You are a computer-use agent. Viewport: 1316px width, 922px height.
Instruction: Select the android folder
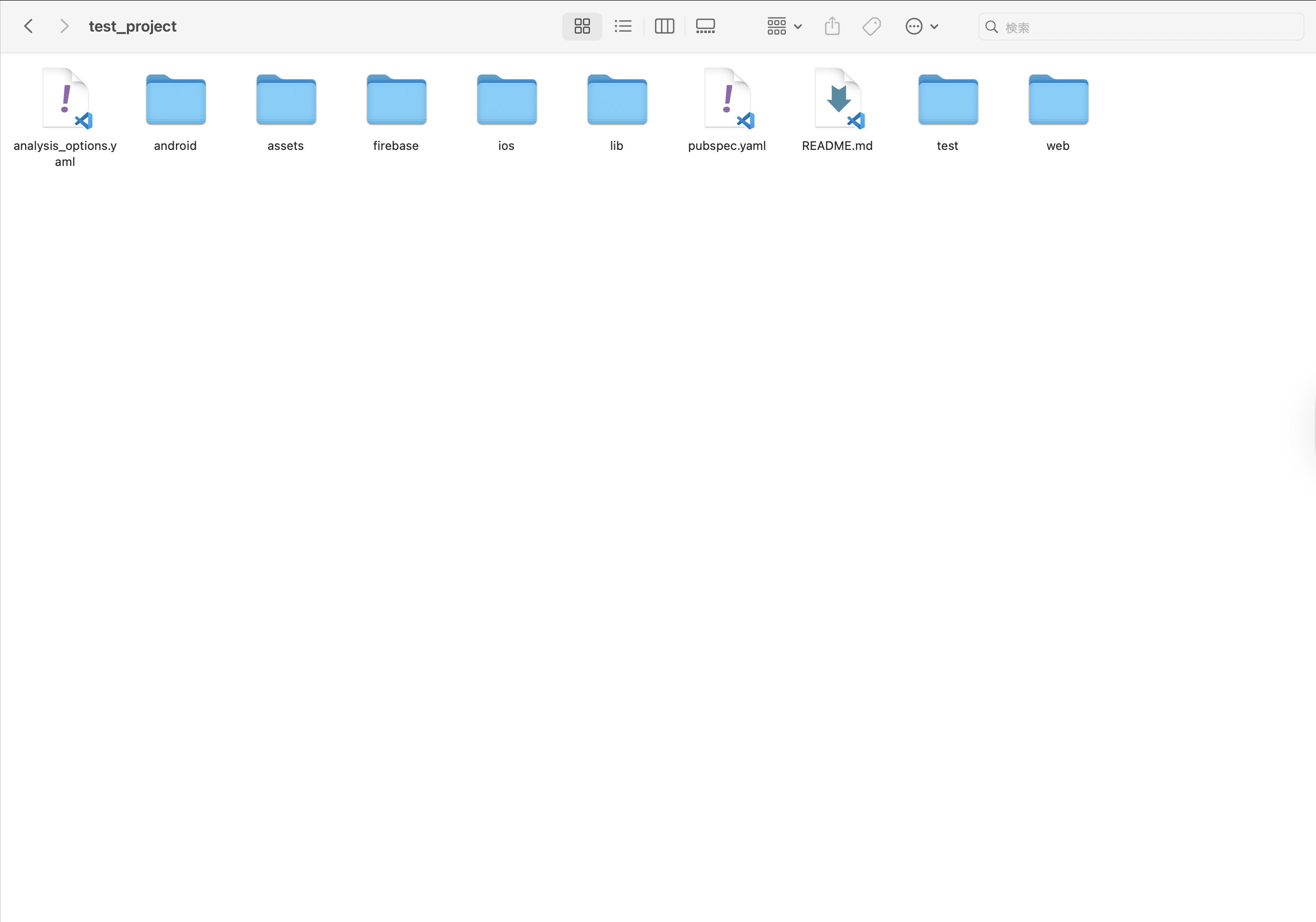pyautogui.click(x=176, y=100)
